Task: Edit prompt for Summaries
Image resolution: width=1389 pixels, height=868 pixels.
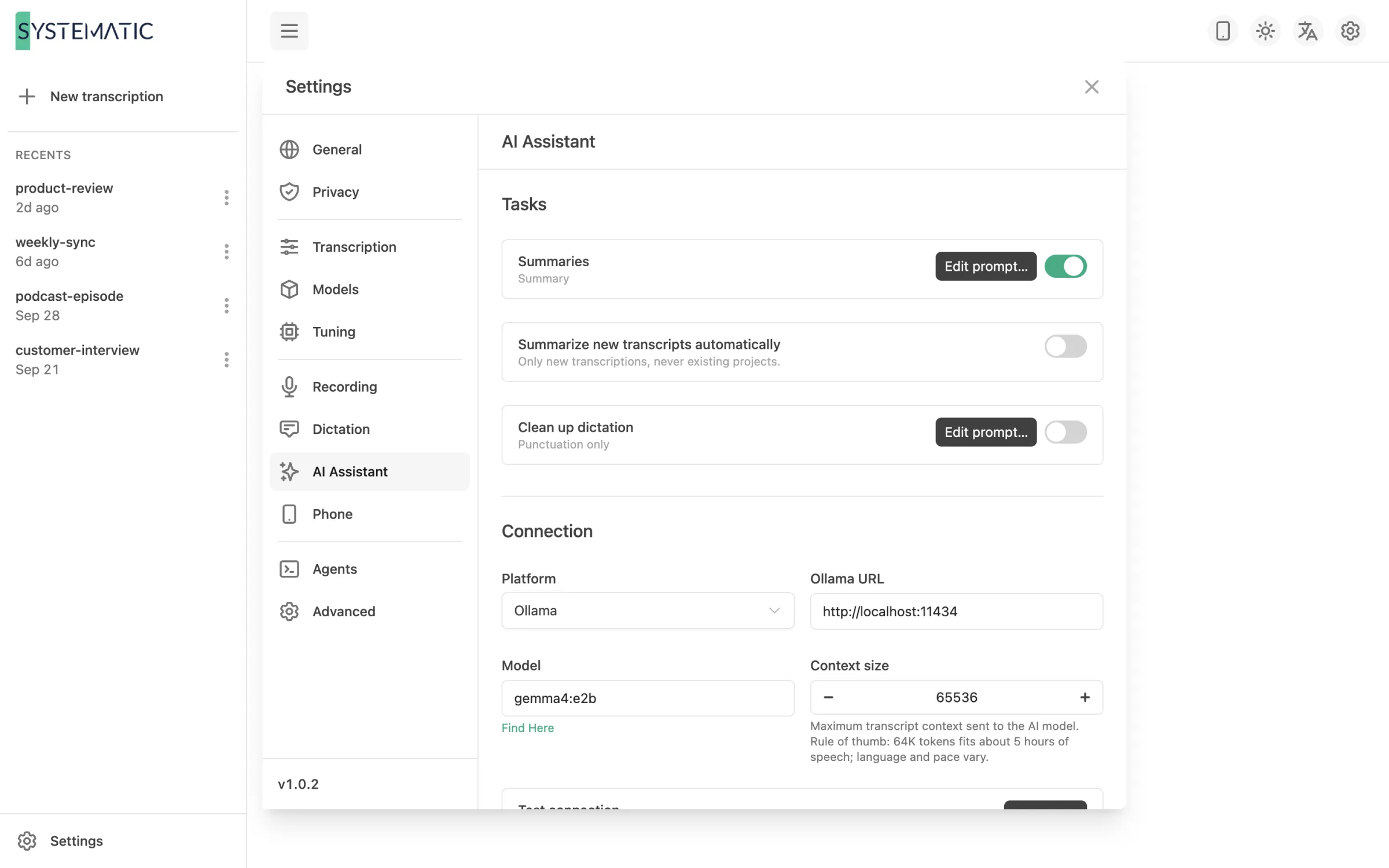Action: coord(986,266)
